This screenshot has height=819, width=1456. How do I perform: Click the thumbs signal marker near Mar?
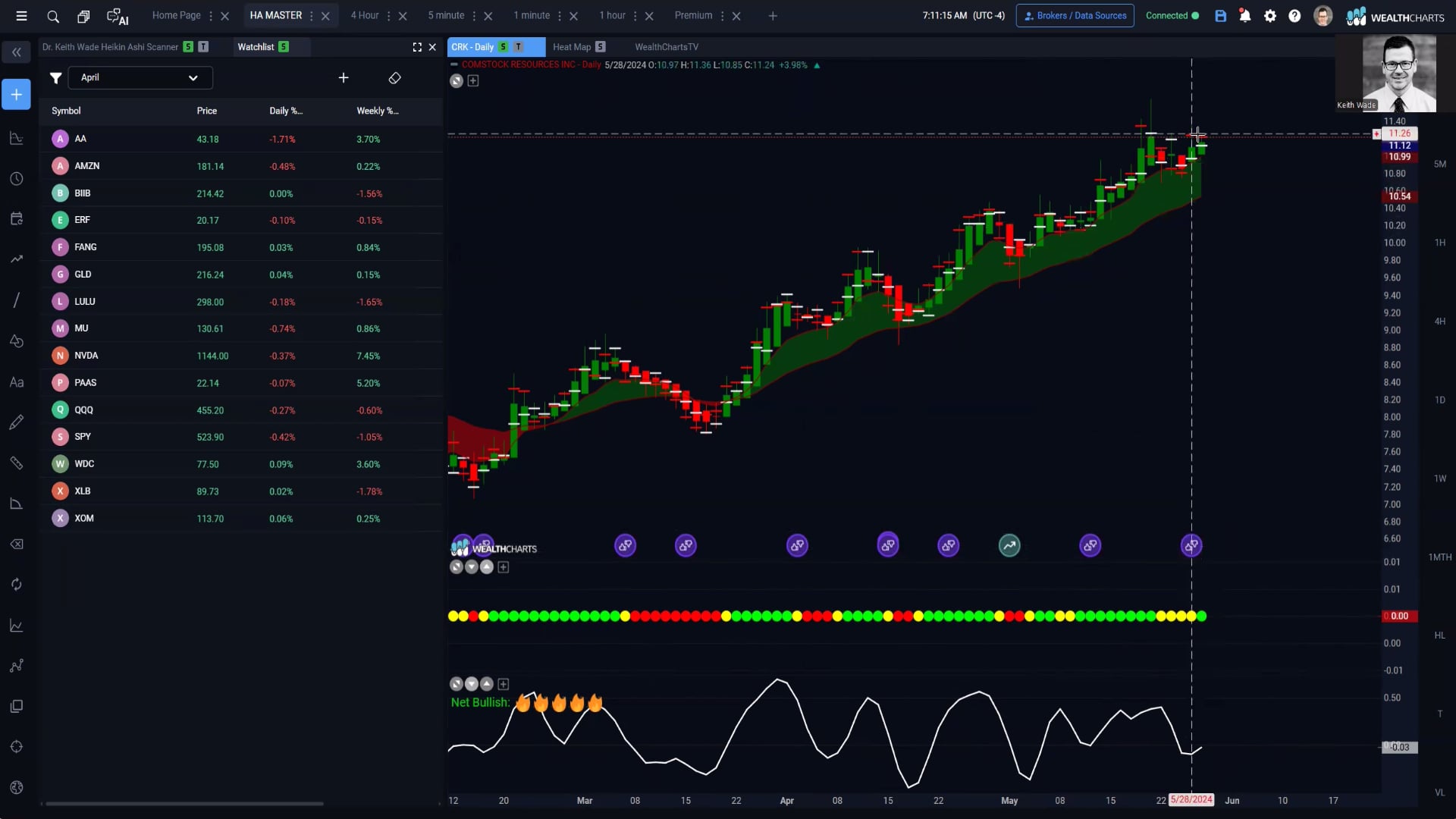625,545
